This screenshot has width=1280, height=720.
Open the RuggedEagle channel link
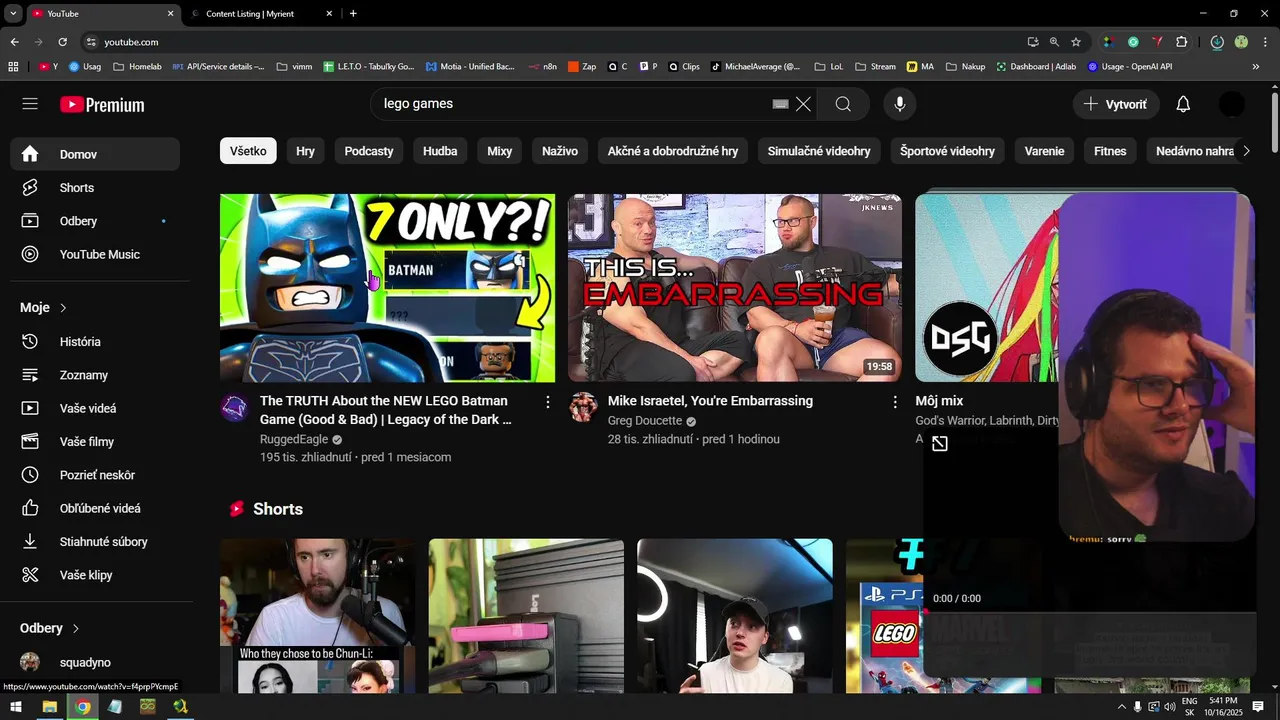293,439
